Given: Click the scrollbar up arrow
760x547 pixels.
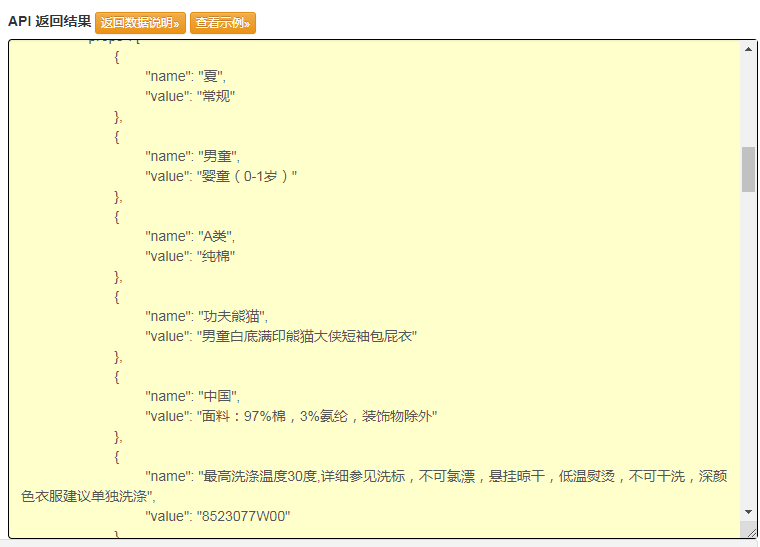Looking at the screenshot, I should click(748, 49).
